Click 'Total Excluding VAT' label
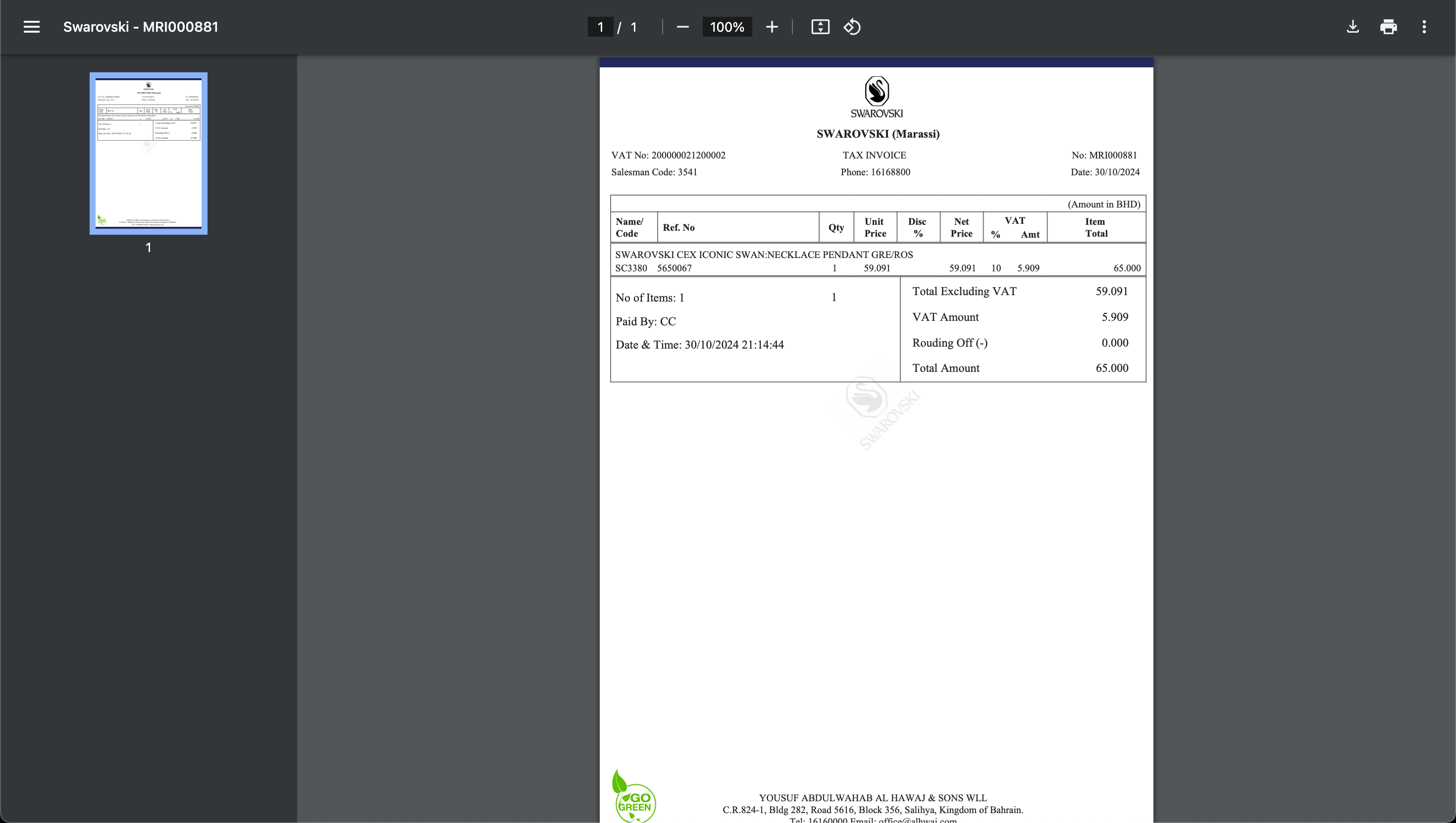Viewport: 1456px width, 823px height. [964, 291]
